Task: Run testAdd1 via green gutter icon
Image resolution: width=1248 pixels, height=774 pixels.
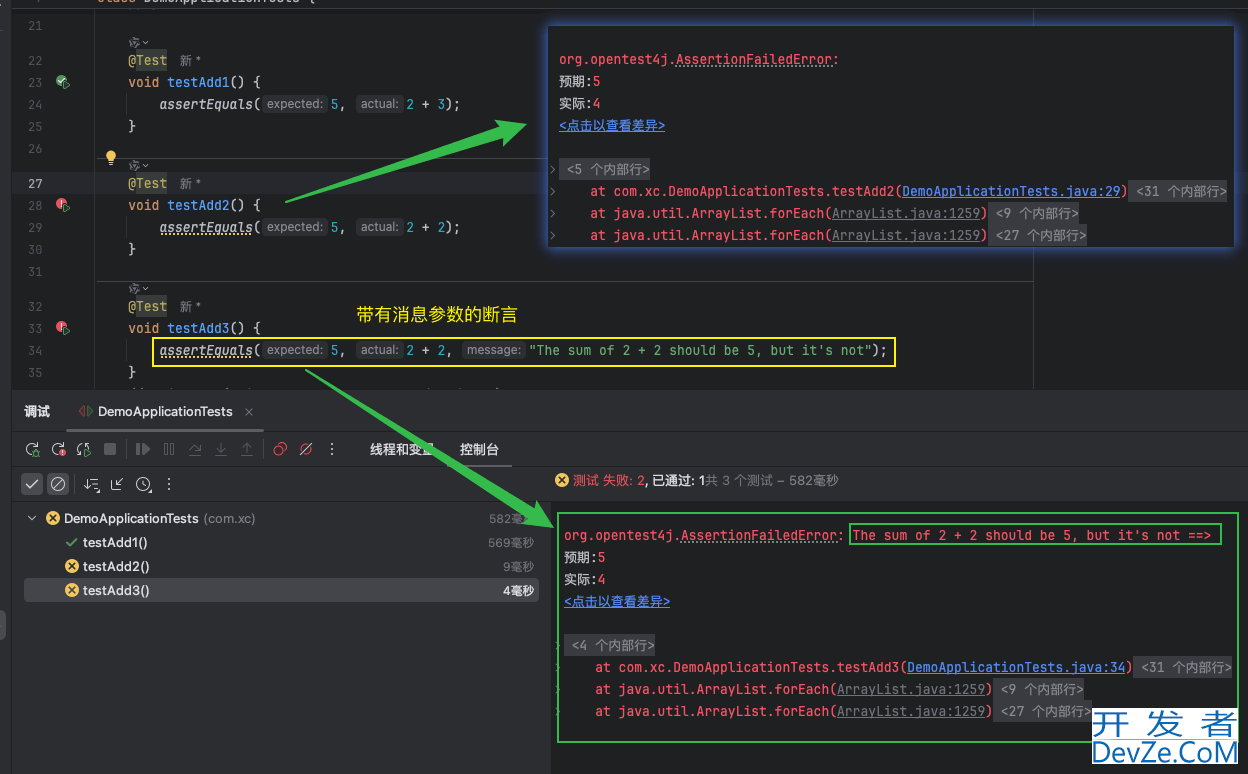Action: pos(62,82)
